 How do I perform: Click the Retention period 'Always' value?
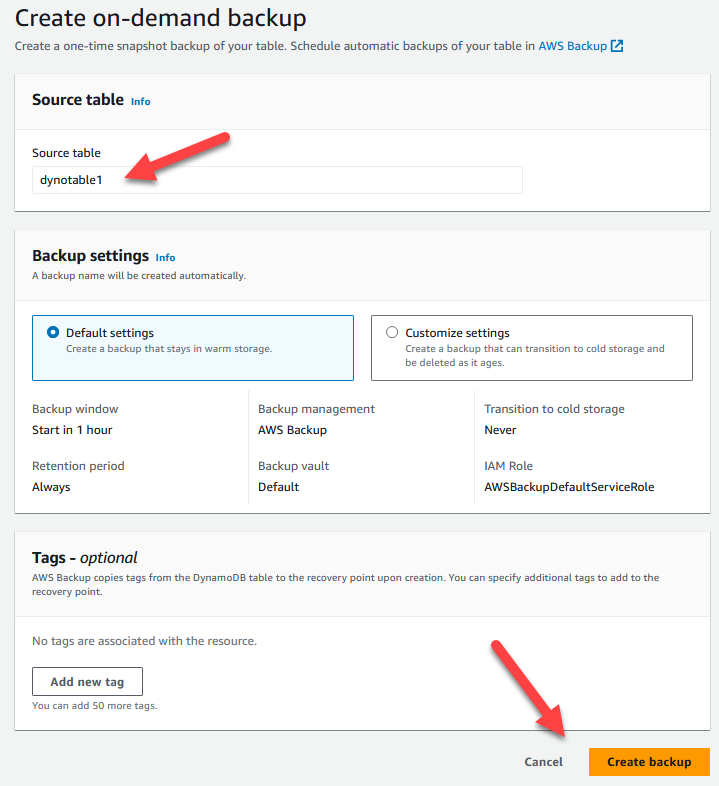(51, 487)
